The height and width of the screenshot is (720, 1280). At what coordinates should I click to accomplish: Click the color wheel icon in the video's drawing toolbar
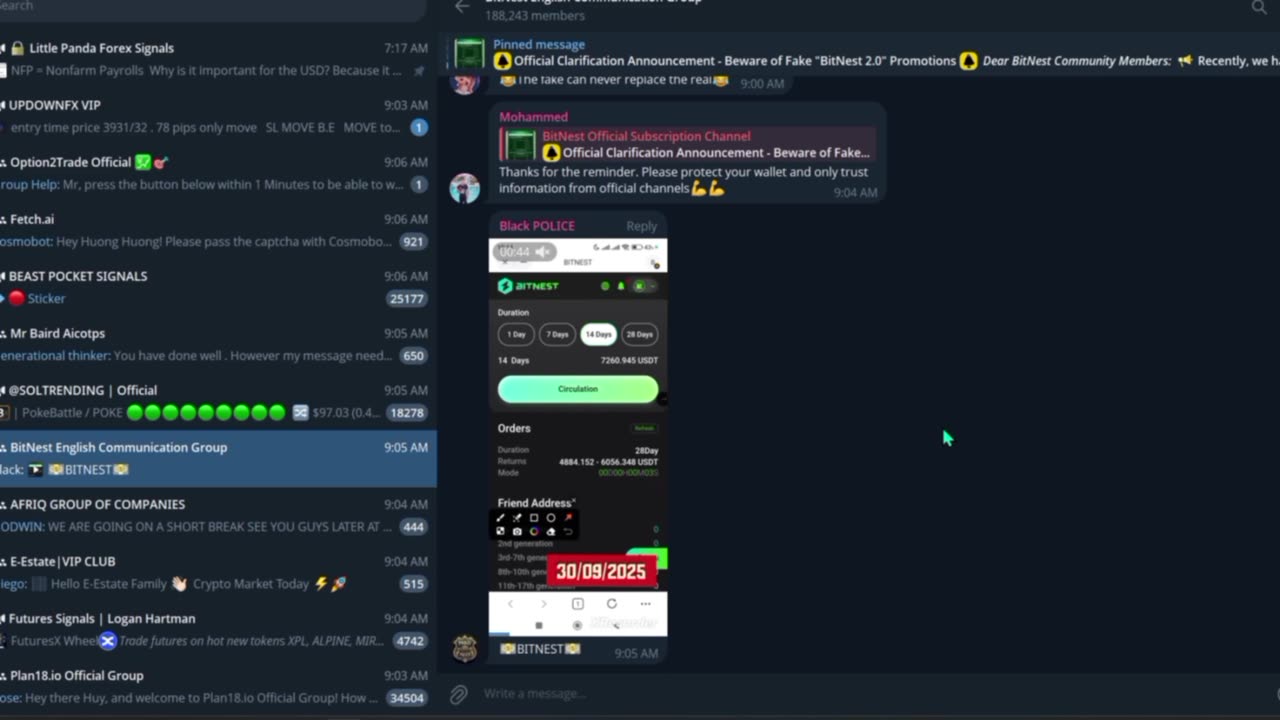(x=534, y=531)
